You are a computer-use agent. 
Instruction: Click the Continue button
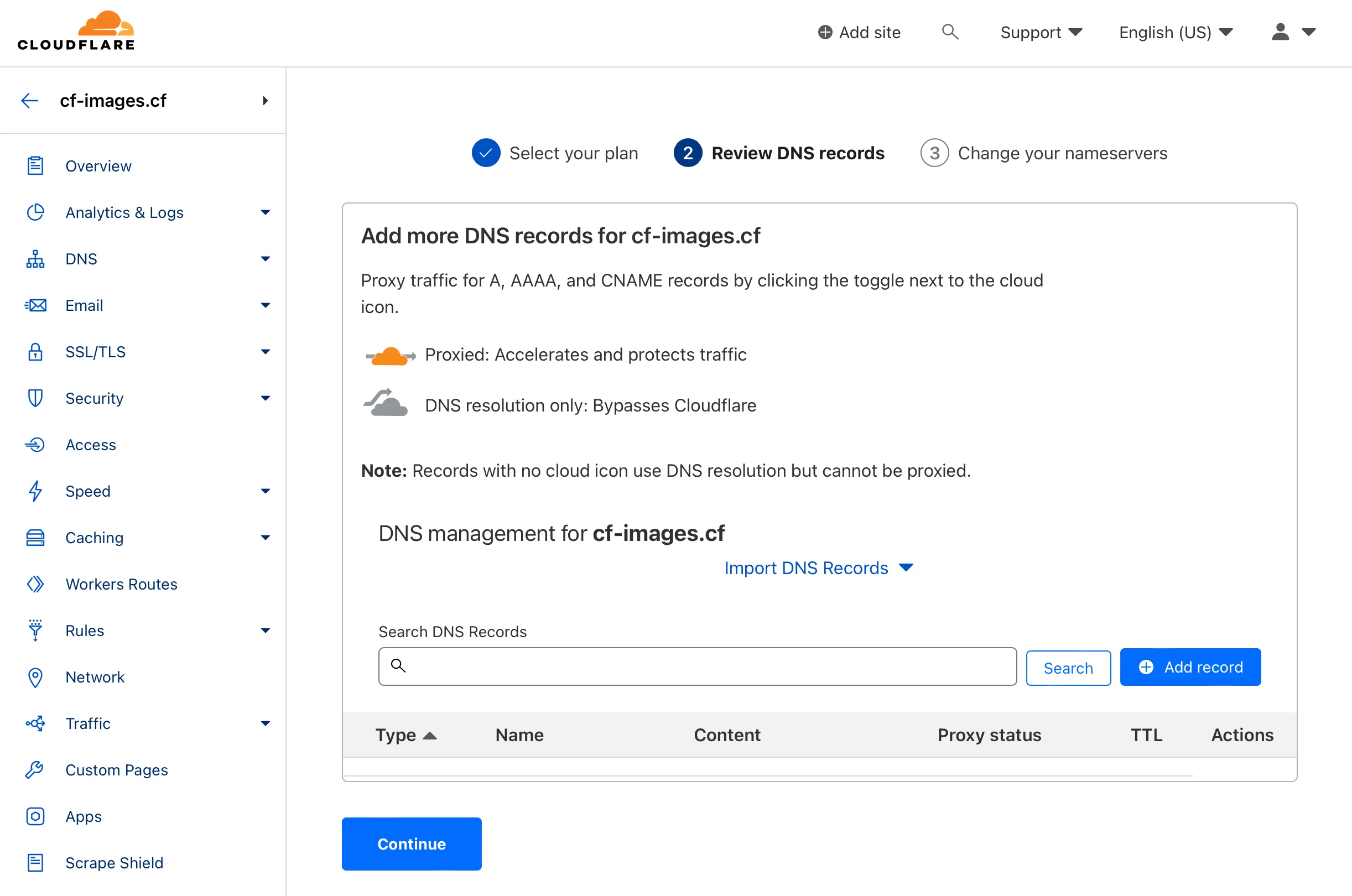click(411, 844)
